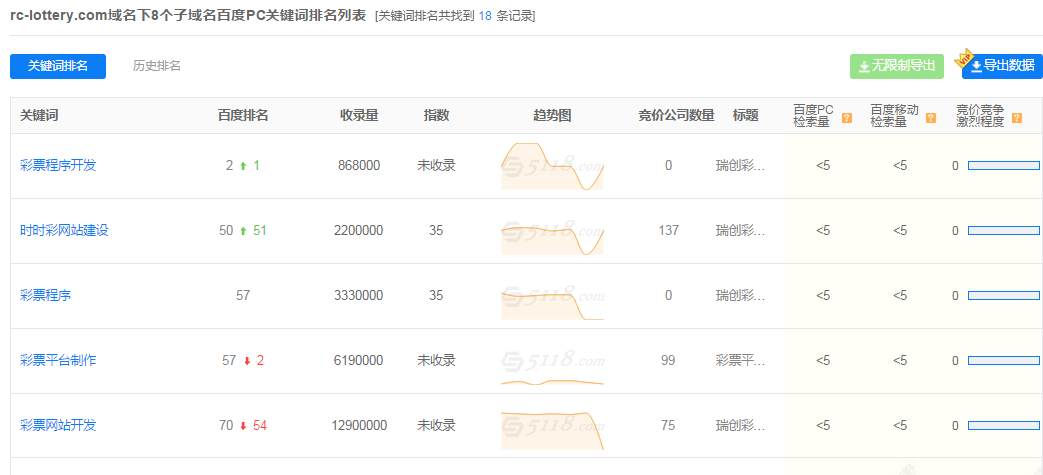Image resolution: width=1043 pixels, height=475 pixels.
Task: Open the keyword link 时时彩网站建设
Action: [64, 230]
